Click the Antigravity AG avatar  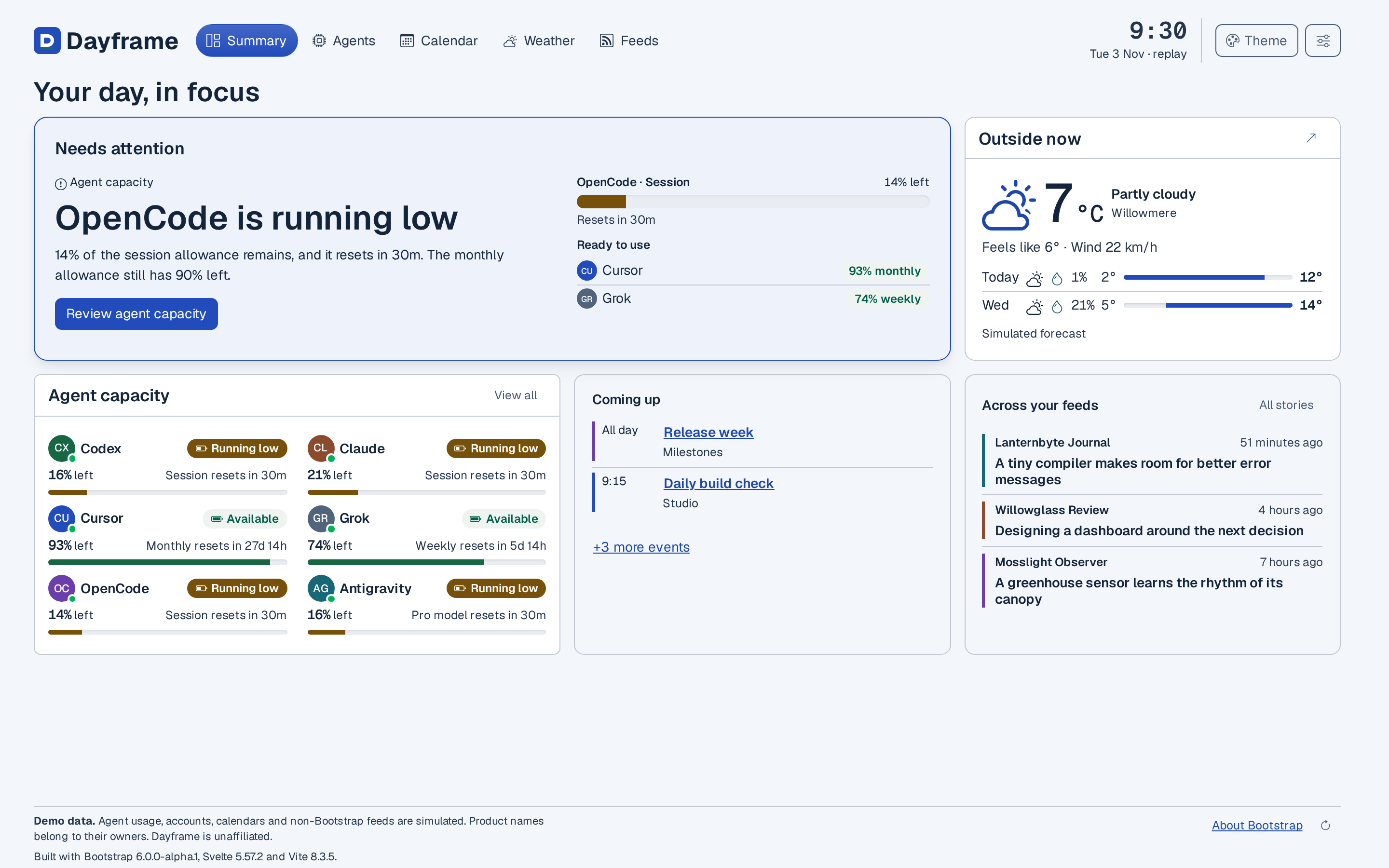coord(321,588)
